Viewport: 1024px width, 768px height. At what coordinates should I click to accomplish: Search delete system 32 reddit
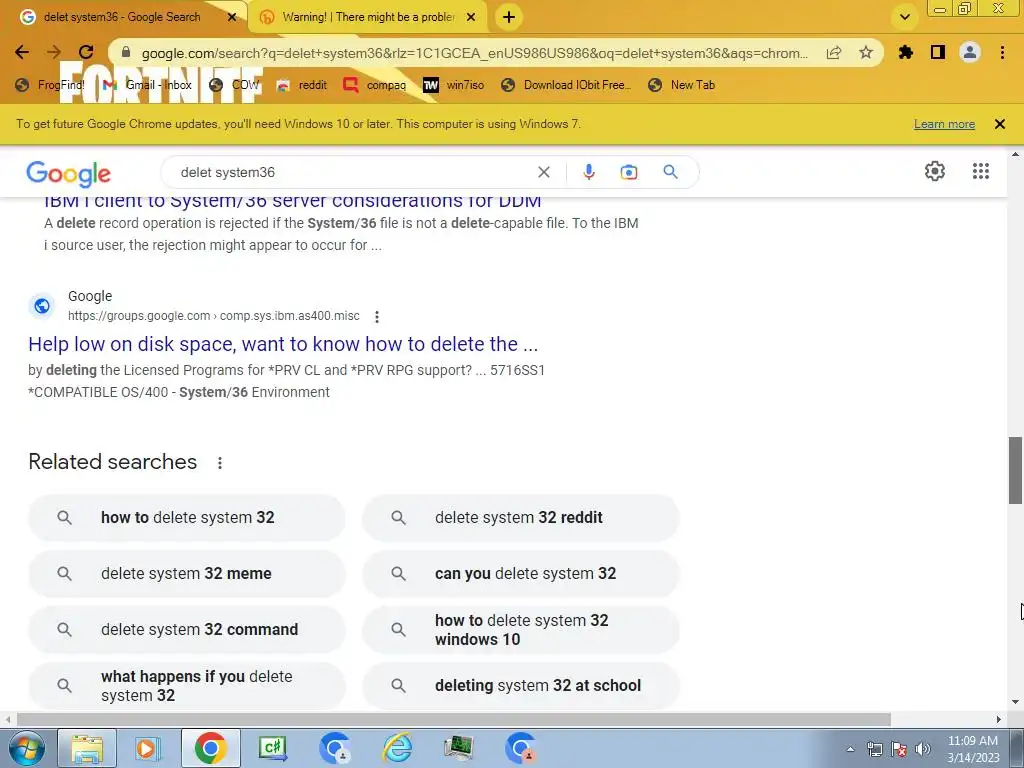(521, 517)
